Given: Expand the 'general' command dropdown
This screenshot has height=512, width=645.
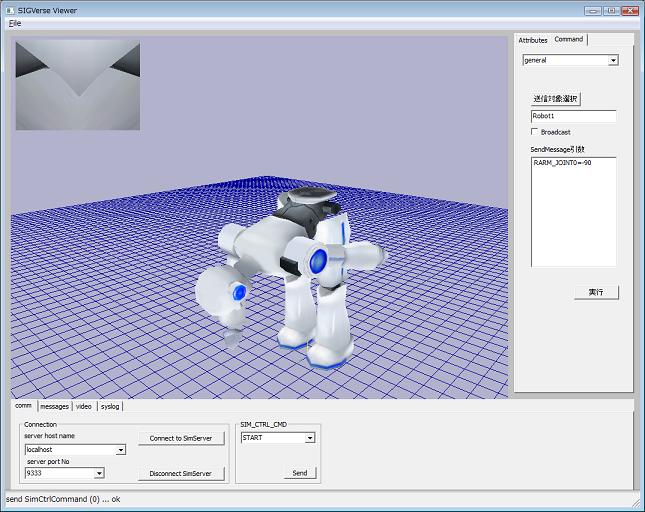Looking at the screenshot, I should [x=613, y=60].
